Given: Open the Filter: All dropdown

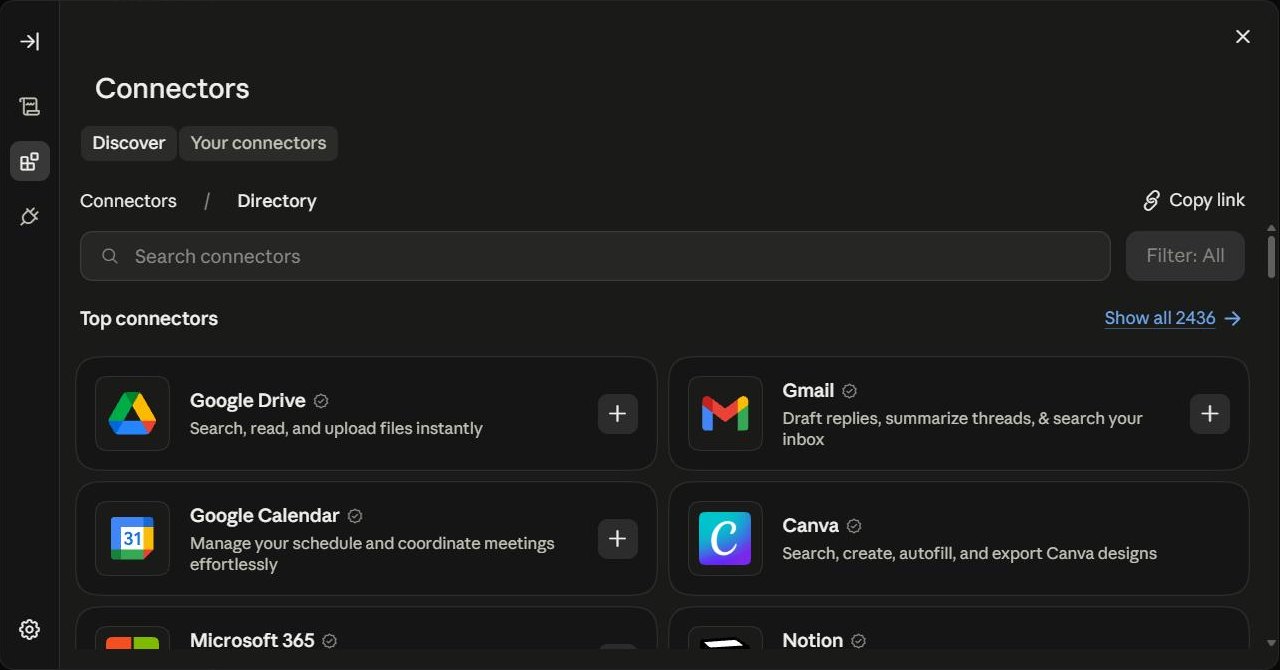Looking at the screenshot, I should [1185, 256].
